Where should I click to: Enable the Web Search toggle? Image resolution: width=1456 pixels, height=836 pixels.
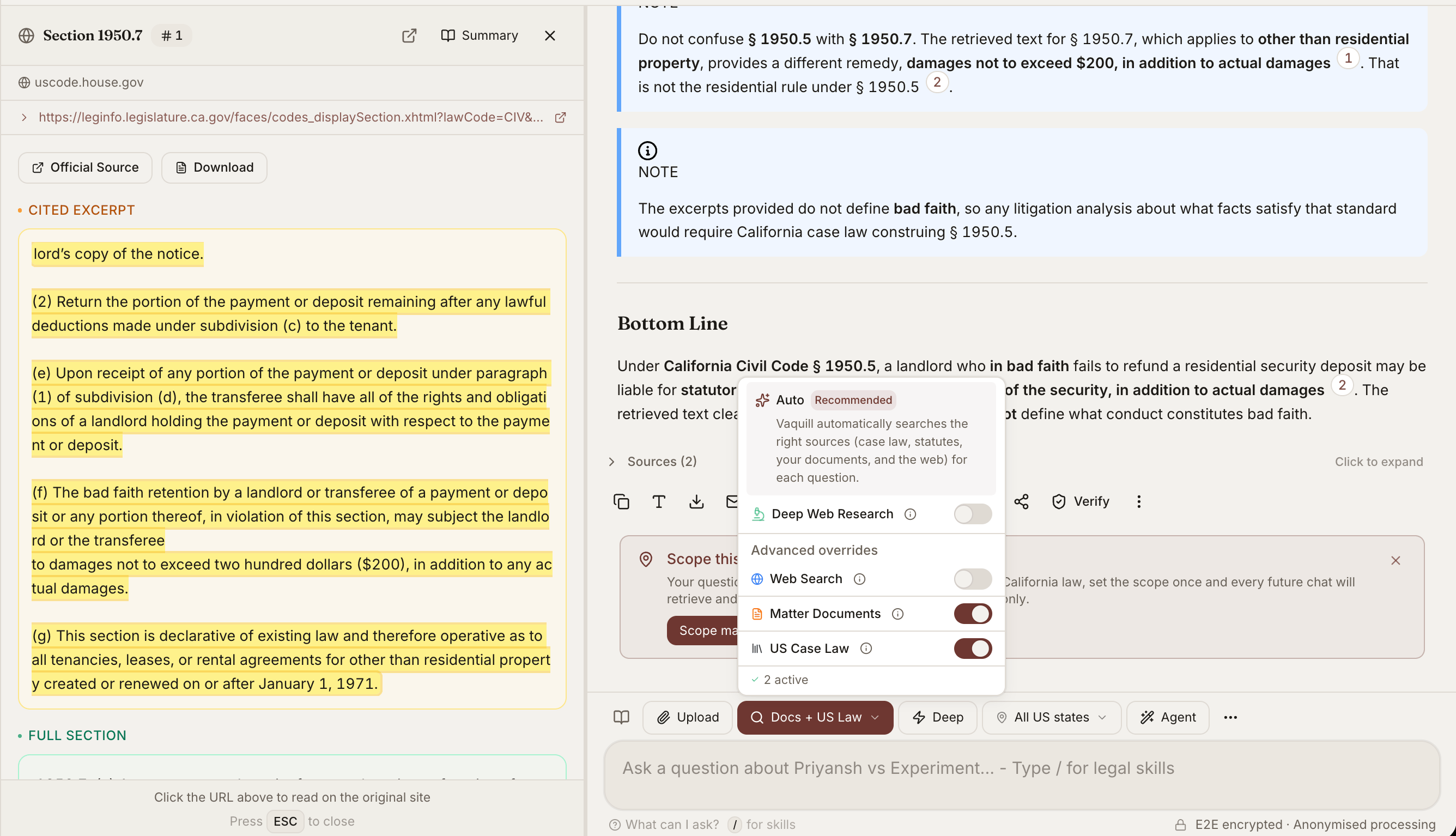coord(972,579)
